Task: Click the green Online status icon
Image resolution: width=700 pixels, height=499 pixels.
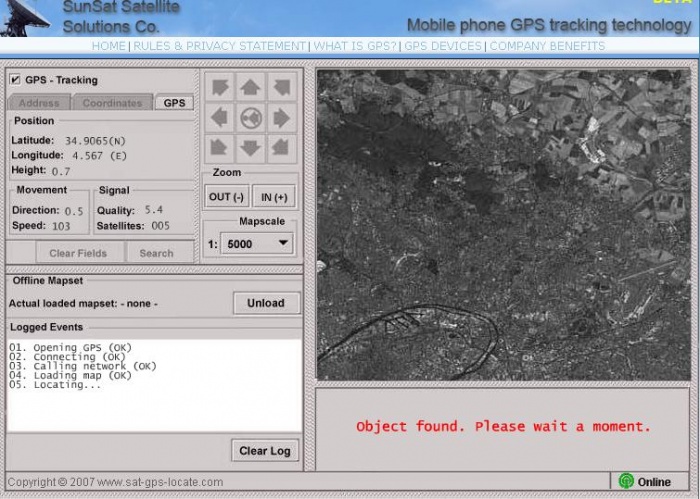Action: 626,481
